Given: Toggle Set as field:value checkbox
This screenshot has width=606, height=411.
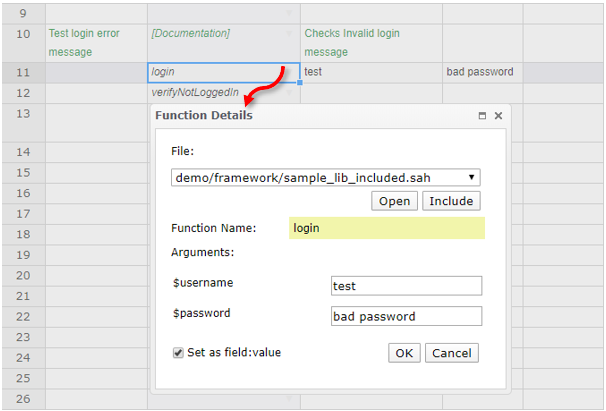Looking at the screenshot, I should [178, 353].
